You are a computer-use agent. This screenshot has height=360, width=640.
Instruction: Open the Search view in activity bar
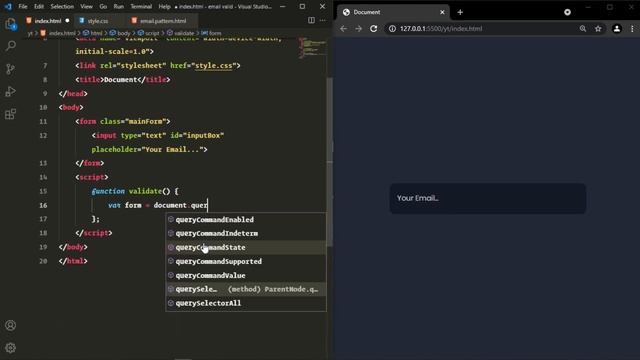tap(11, 46)
